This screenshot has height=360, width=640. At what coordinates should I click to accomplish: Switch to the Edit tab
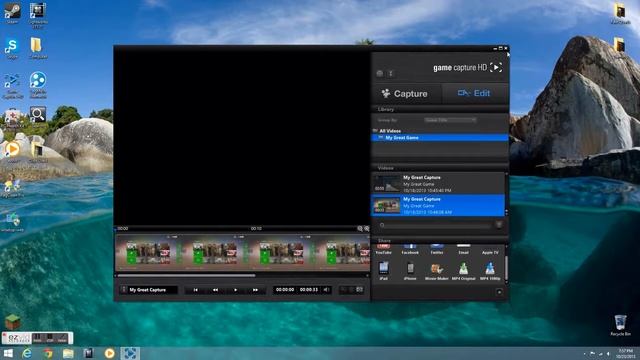[x=476, y=93]
